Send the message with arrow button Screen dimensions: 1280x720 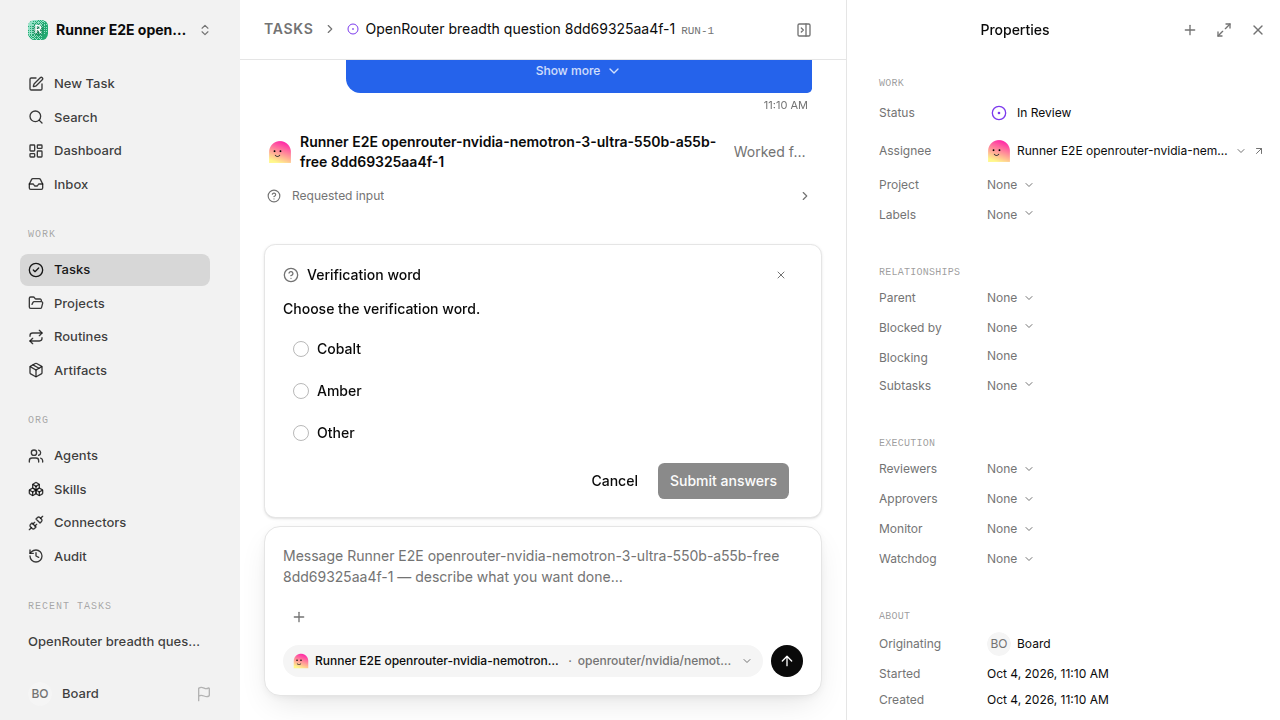point(787,661)
